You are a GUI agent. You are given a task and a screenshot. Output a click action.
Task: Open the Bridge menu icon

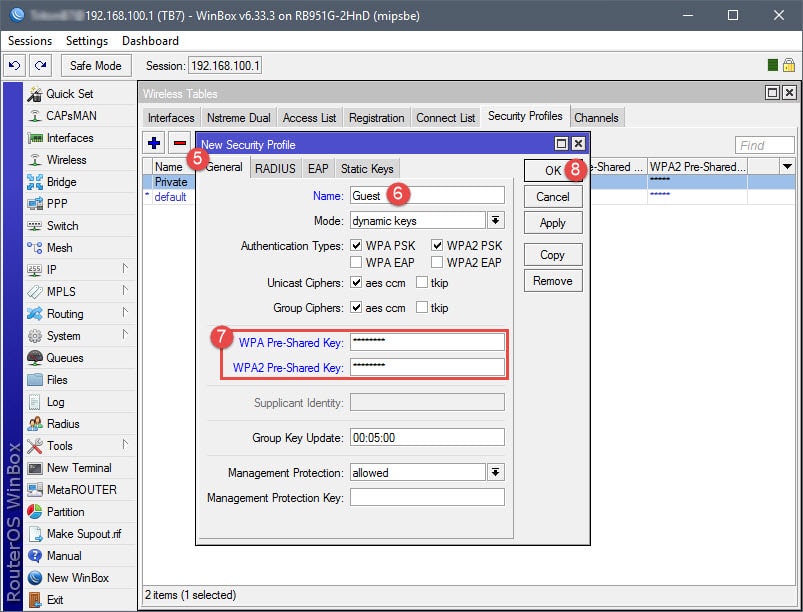click(35, 182)
